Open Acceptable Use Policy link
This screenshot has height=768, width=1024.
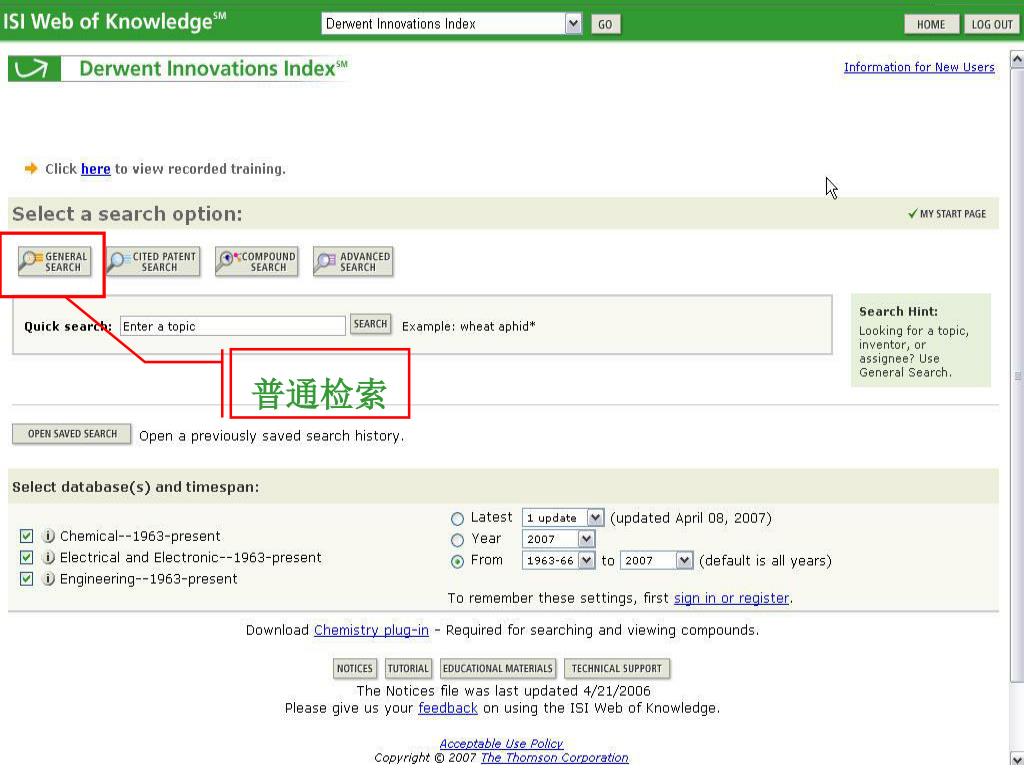501,743
